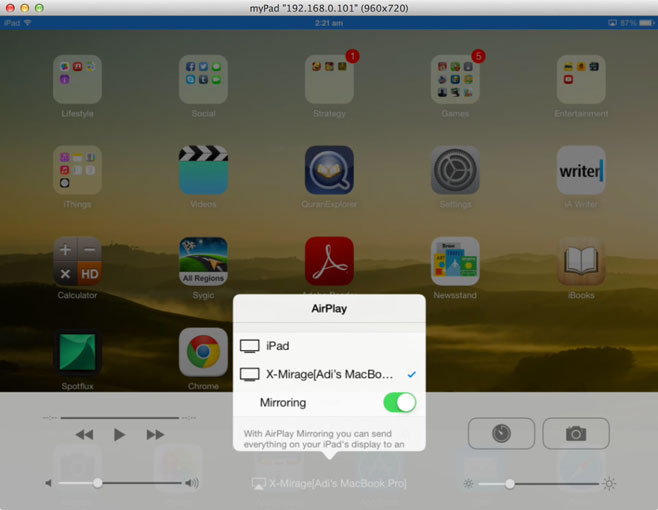Click the AirPlay mirroring status bar icon

pos(613,23)
